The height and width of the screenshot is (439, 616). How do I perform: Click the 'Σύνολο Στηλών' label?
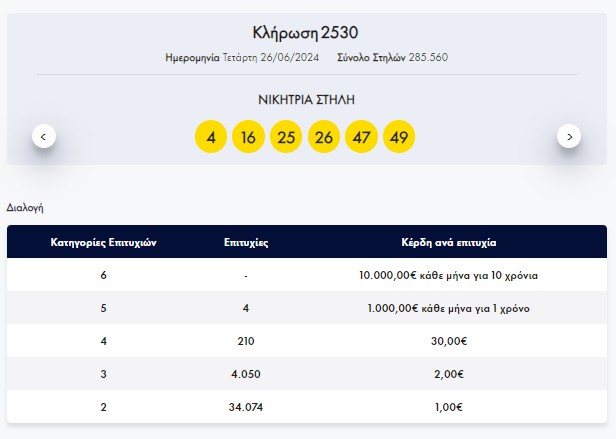(x=371, y=57)
